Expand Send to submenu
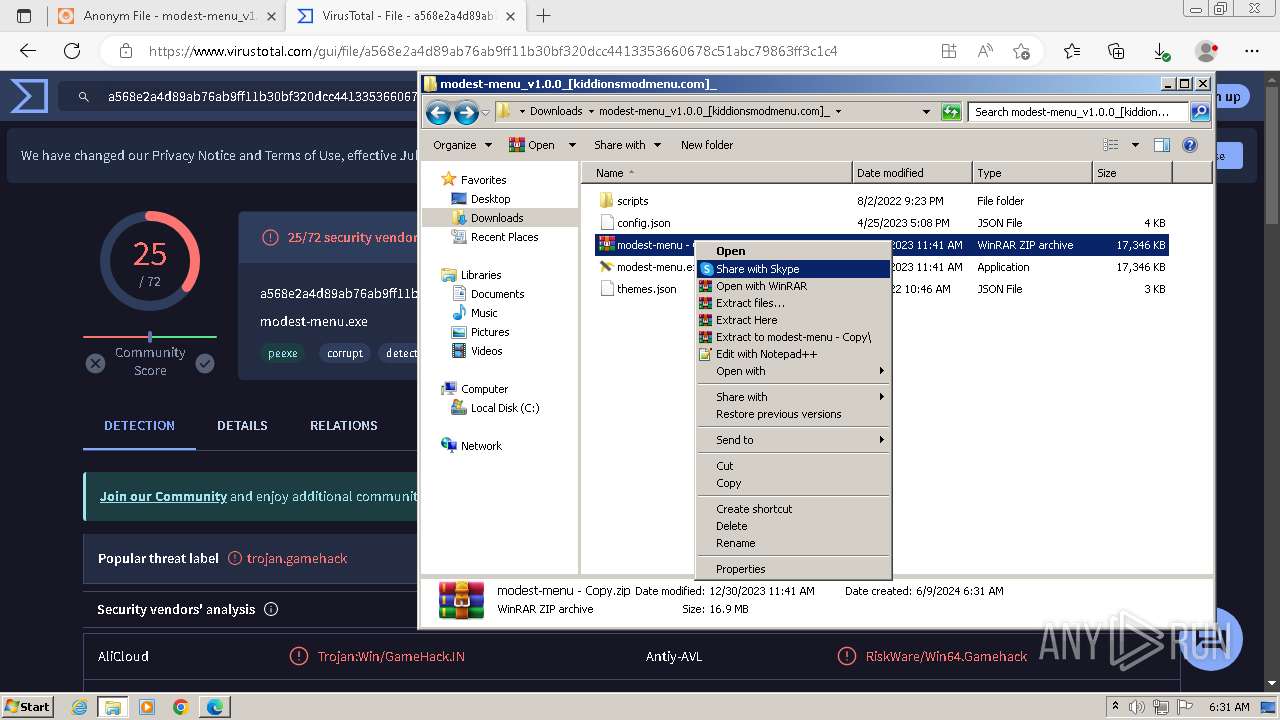 [793, 440]
